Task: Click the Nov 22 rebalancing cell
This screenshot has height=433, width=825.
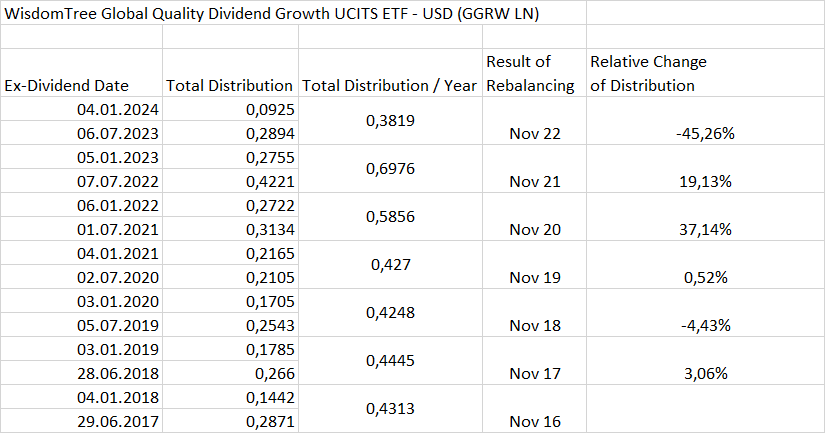Action: coord(535,133)
